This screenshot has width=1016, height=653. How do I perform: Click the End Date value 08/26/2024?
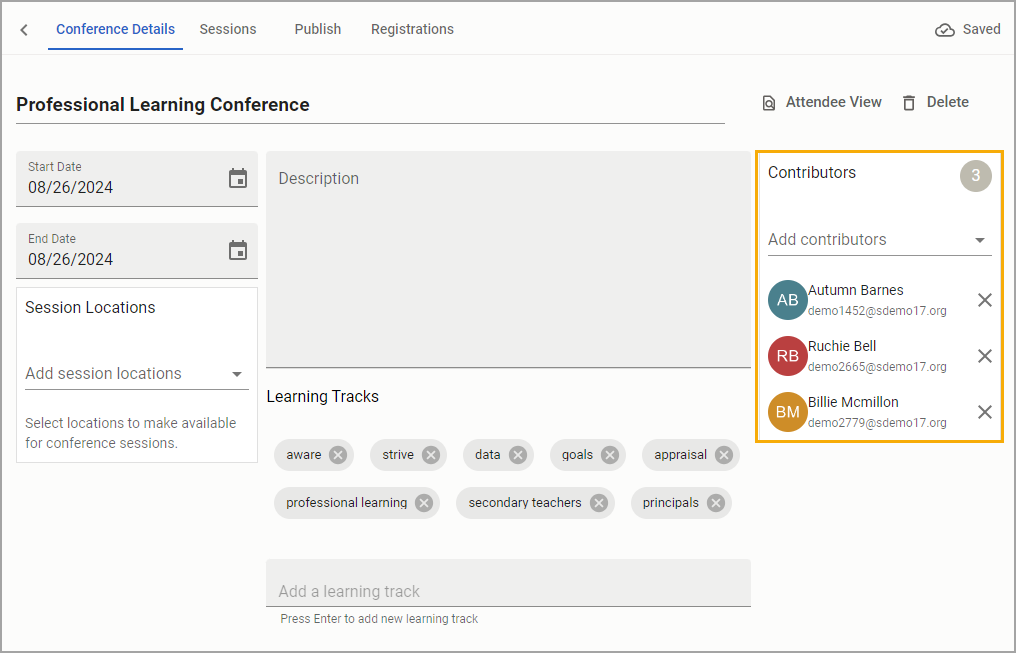click(71, 259)
